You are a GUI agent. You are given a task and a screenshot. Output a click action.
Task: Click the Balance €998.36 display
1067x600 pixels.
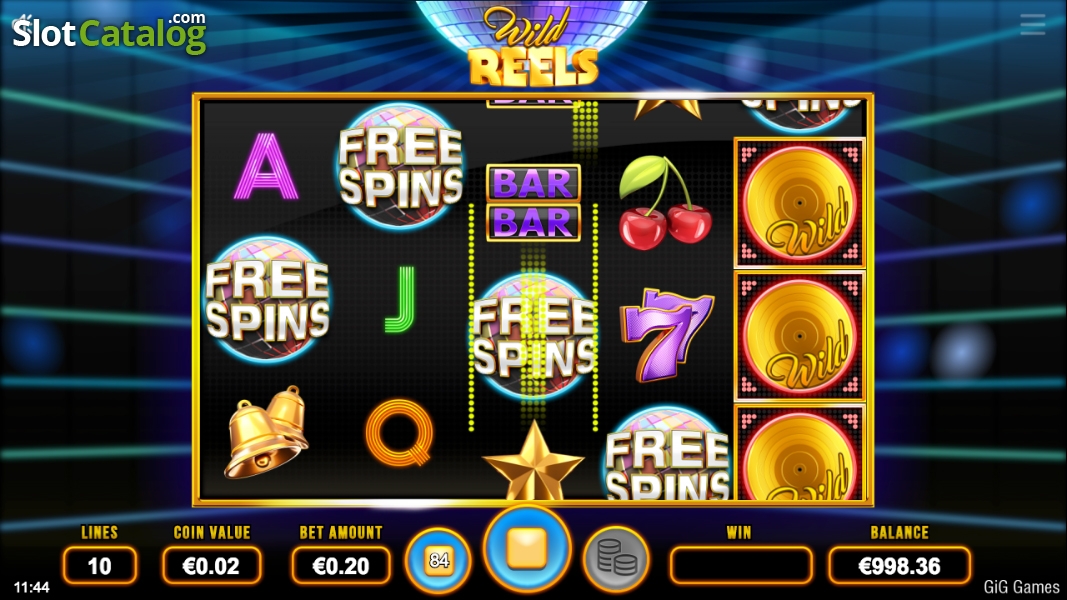[899, 565]
